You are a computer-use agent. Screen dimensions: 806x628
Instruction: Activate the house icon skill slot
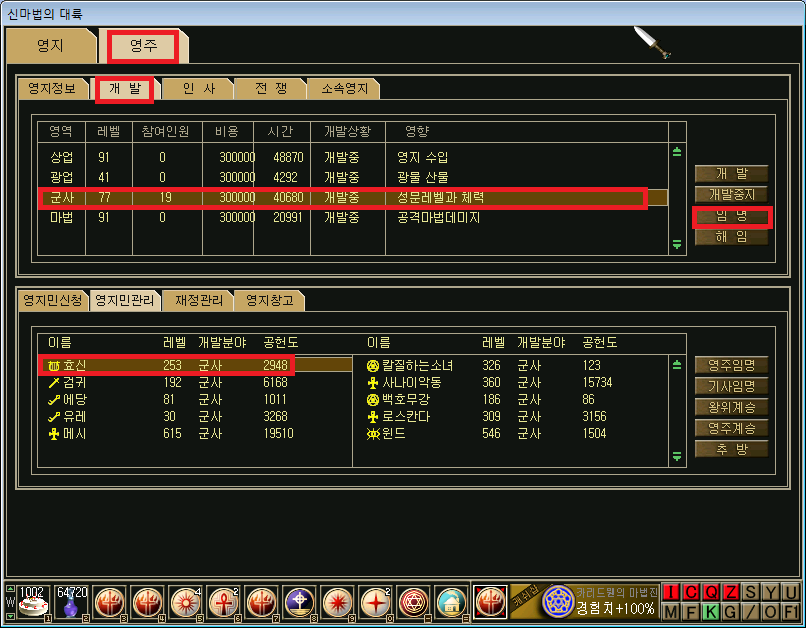pyautogui.click(x=451, y=602)
